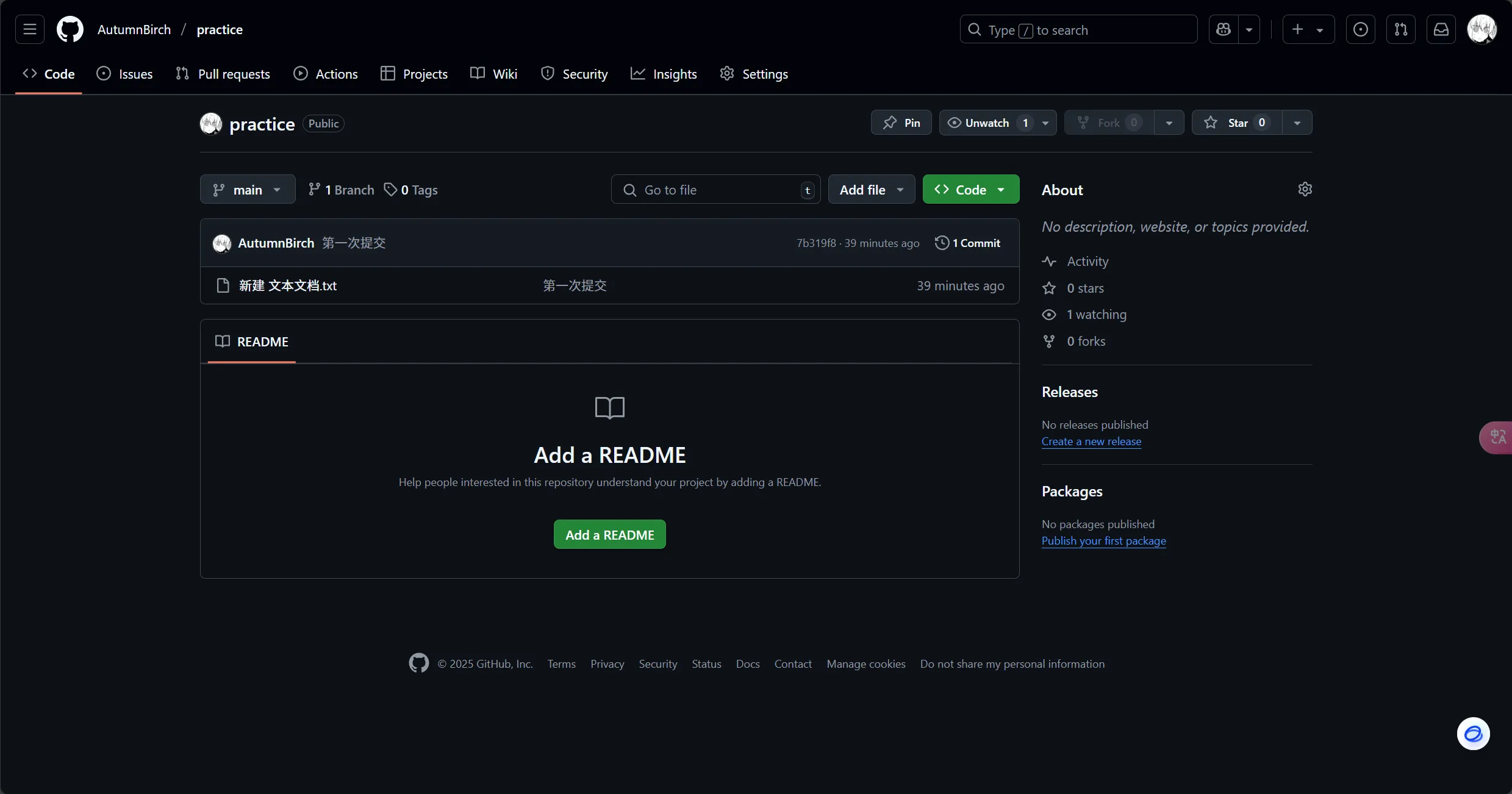The height and width of the screenshot is (794, 1512).
Task: Open the Insights tab
Action: click(664, 74)
